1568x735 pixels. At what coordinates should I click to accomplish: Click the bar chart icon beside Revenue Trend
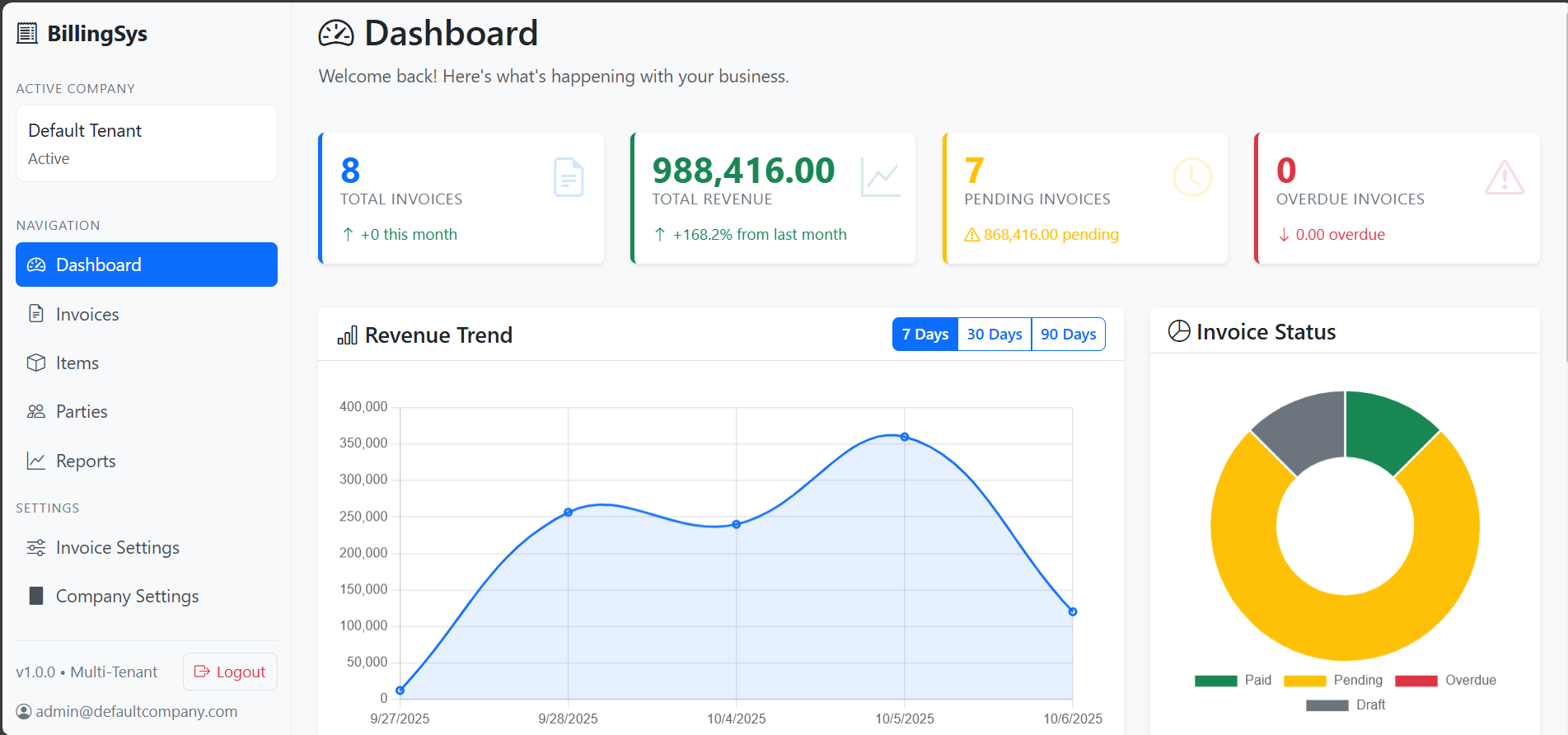pos(347,335)
